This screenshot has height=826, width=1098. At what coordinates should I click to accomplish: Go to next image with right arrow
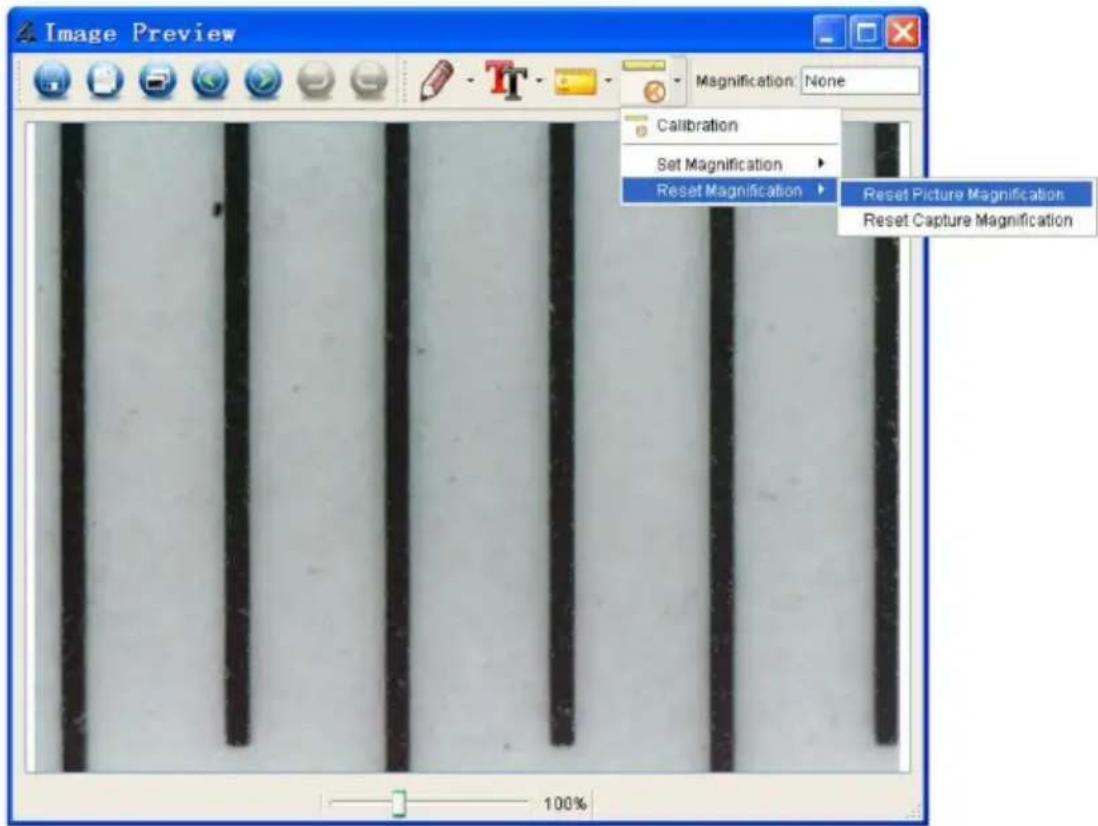tap(263, 80)
